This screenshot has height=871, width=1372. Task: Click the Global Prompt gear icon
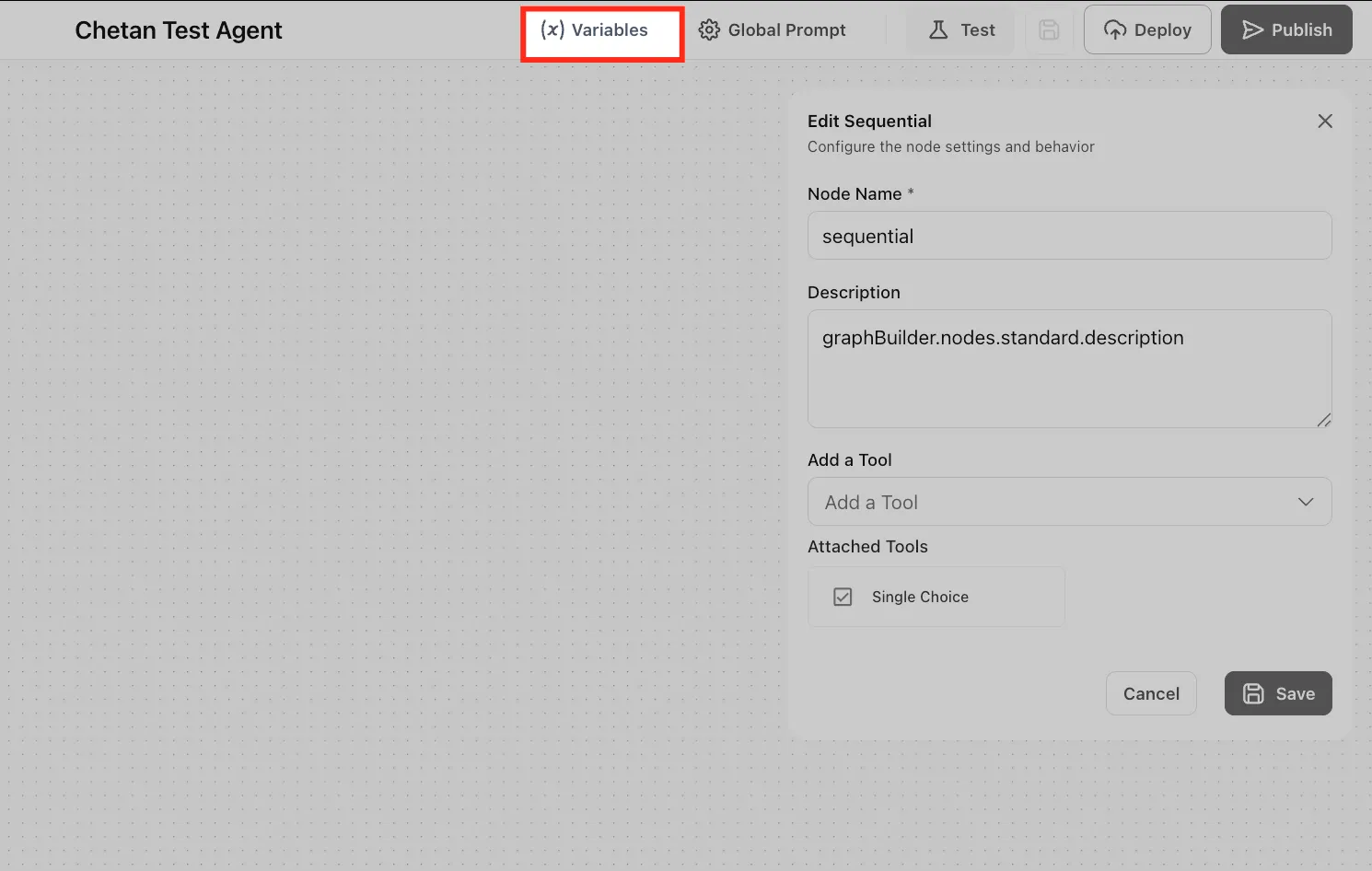[x=709, y=29]
